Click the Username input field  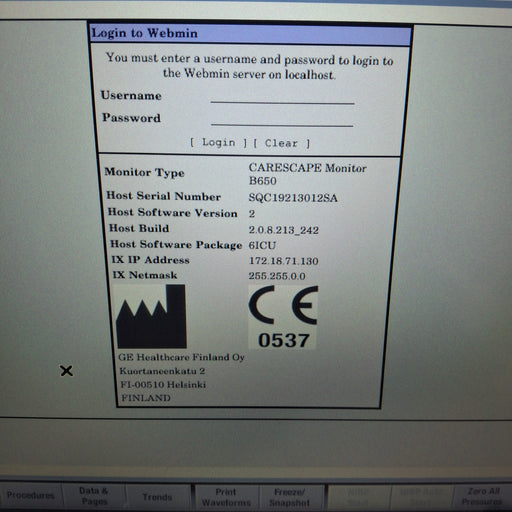coord(282,98)
